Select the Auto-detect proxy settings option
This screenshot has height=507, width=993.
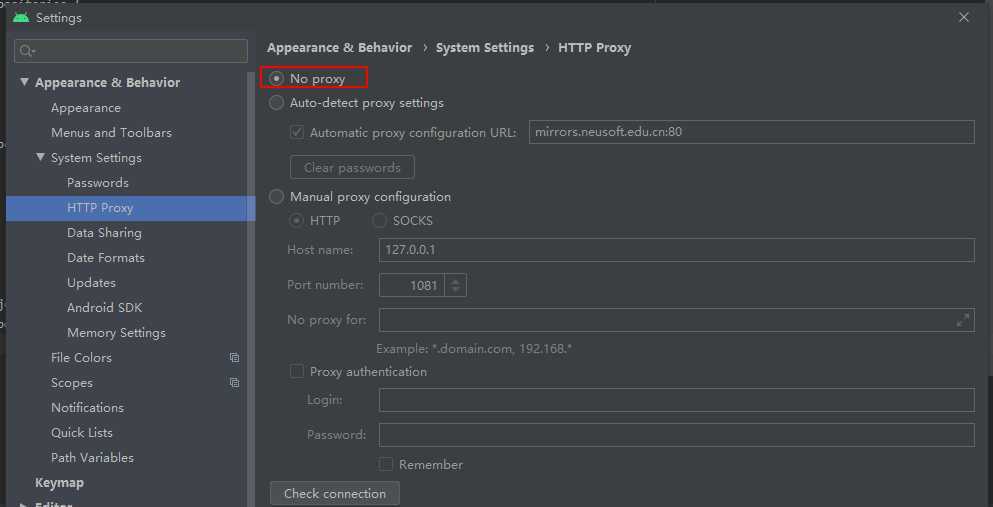coord(277,103)
